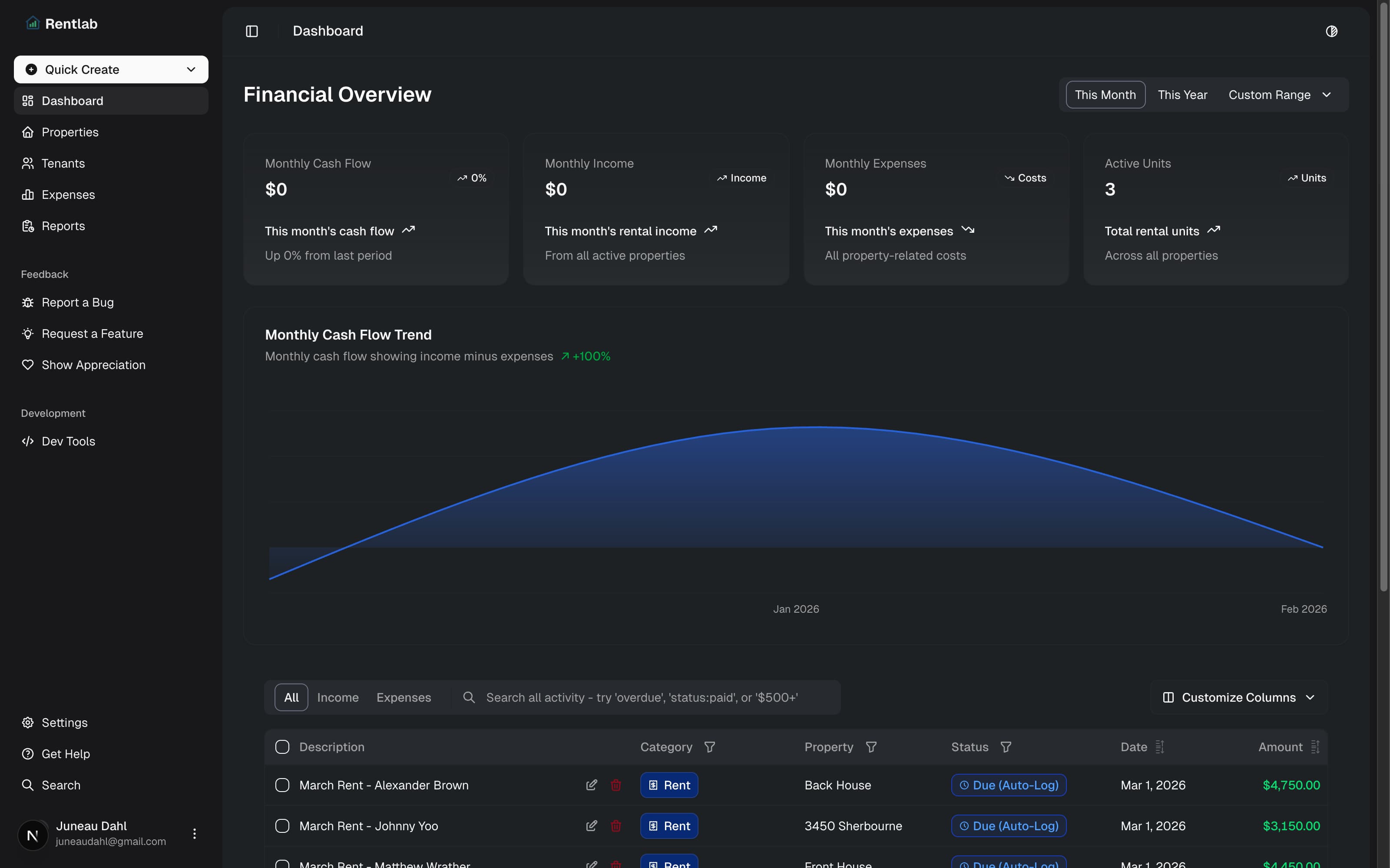Sort the Date column
The width and height of the screenshot is (1390, 868).
pos(1160,747)
